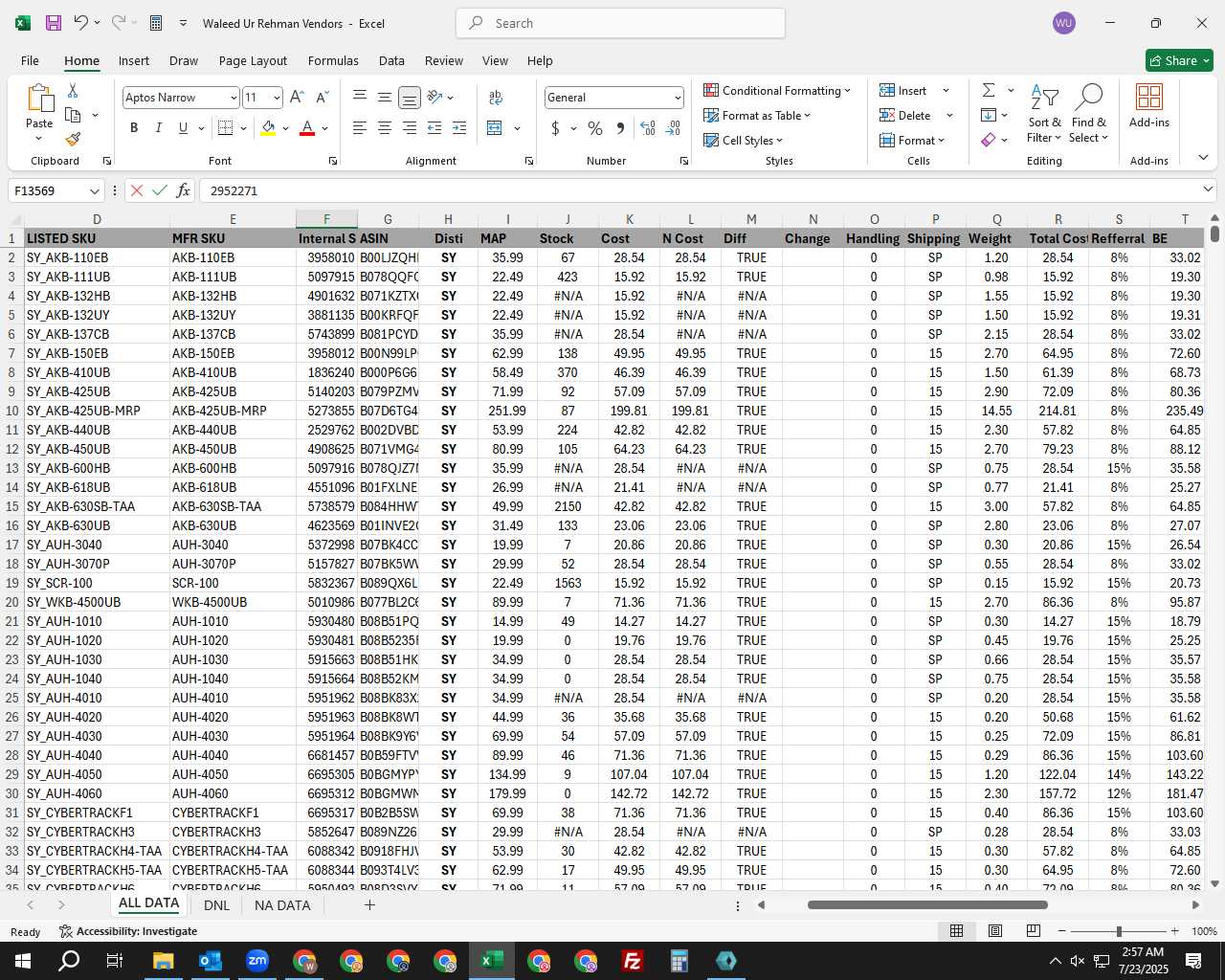This screenshot has width=1225, height=980.
Task: Click the Undo arrow icon
Action: click(81, 23)
